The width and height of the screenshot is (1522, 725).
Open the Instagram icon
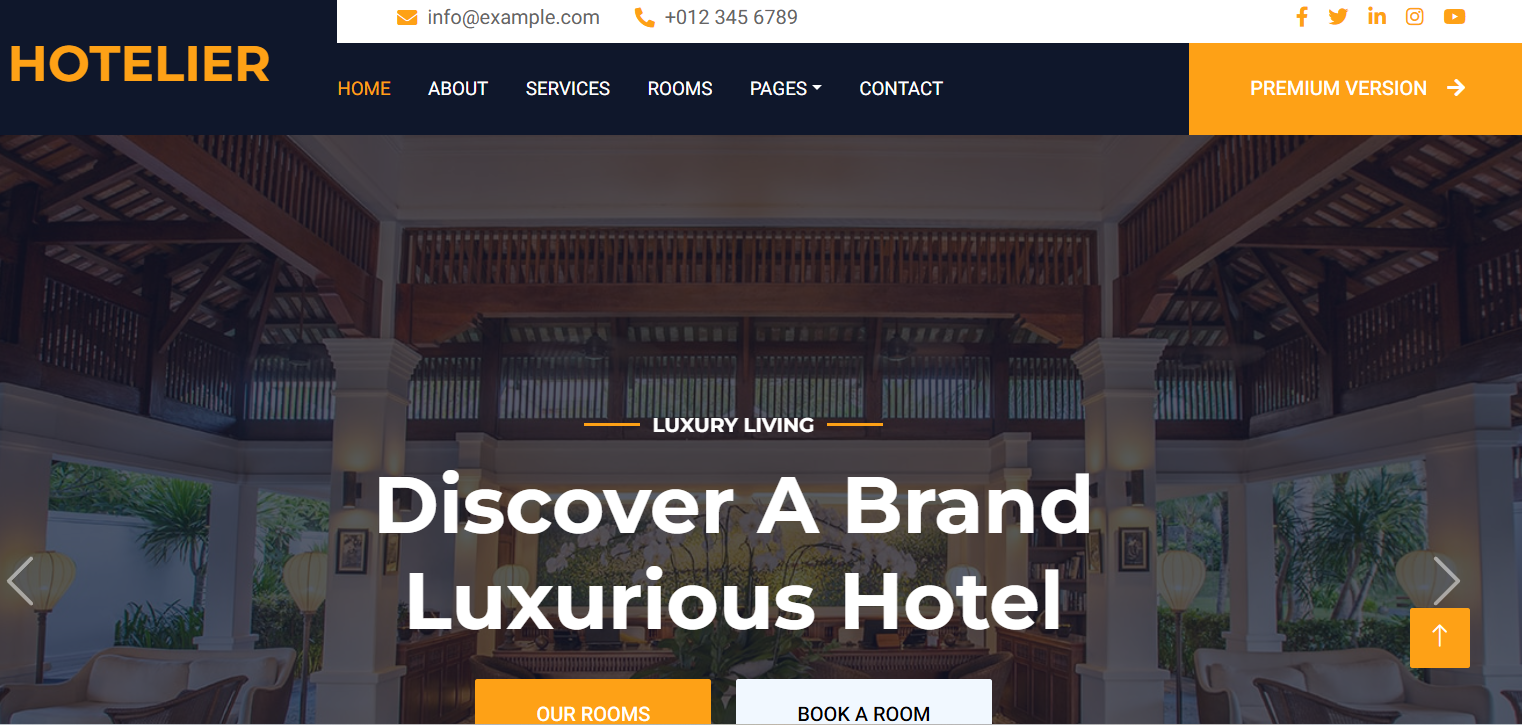tap(1414, 17)
